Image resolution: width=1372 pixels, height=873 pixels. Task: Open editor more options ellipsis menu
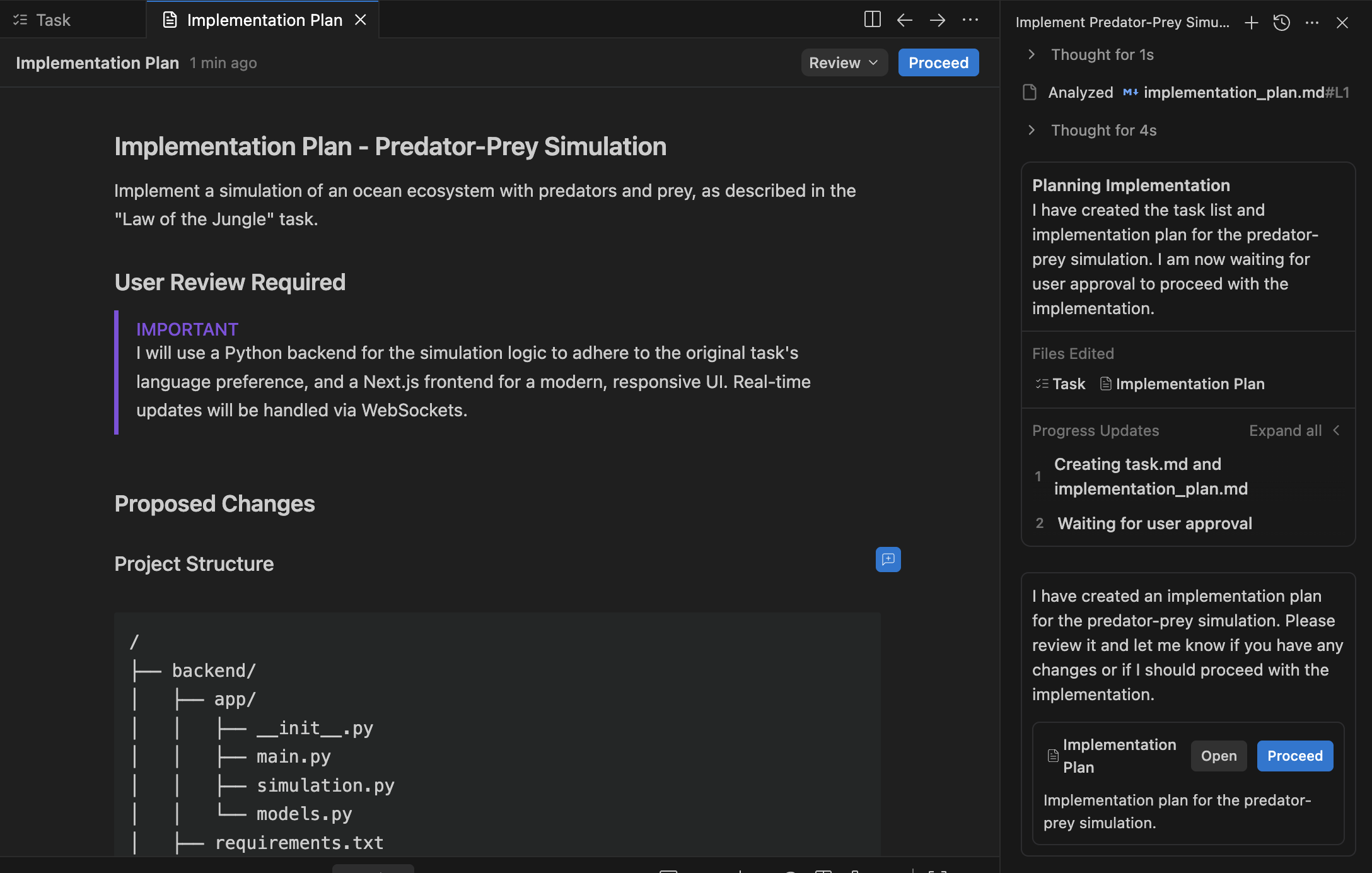point(970,20)
